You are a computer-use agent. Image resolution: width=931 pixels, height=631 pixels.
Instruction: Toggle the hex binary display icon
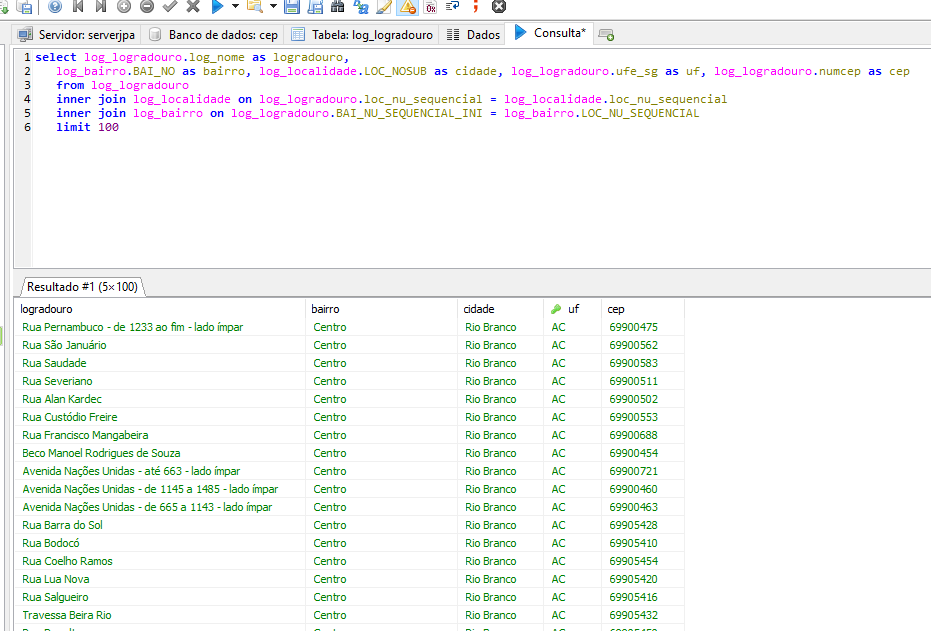coord(430,6)
